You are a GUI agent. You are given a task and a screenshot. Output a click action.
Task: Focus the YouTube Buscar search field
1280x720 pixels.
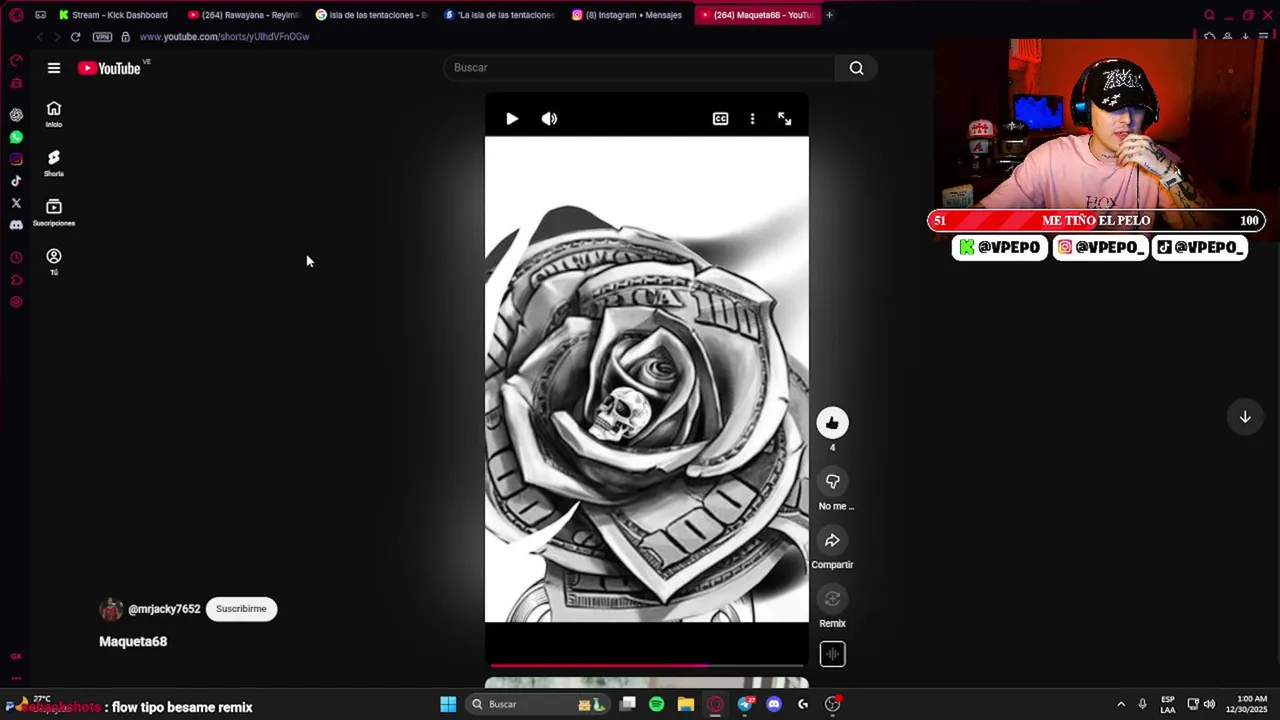640,68
